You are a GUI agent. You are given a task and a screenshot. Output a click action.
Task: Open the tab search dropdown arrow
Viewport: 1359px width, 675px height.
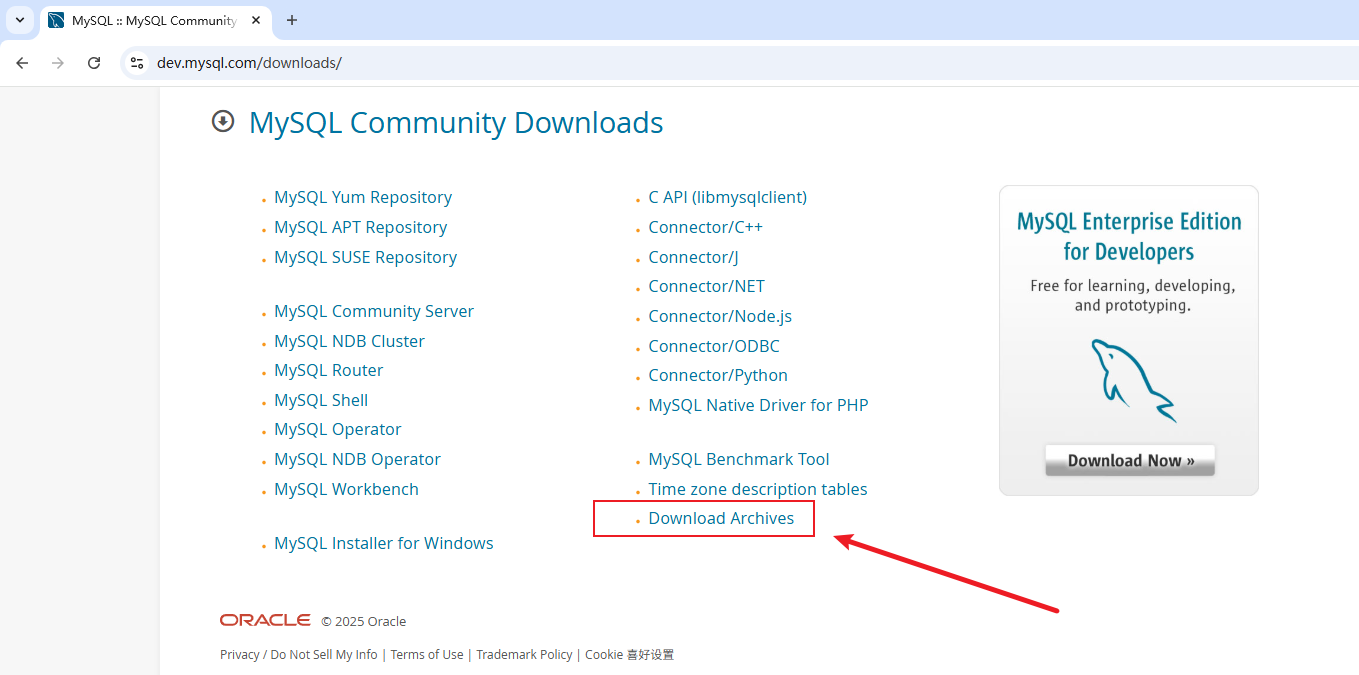[19, 20]
